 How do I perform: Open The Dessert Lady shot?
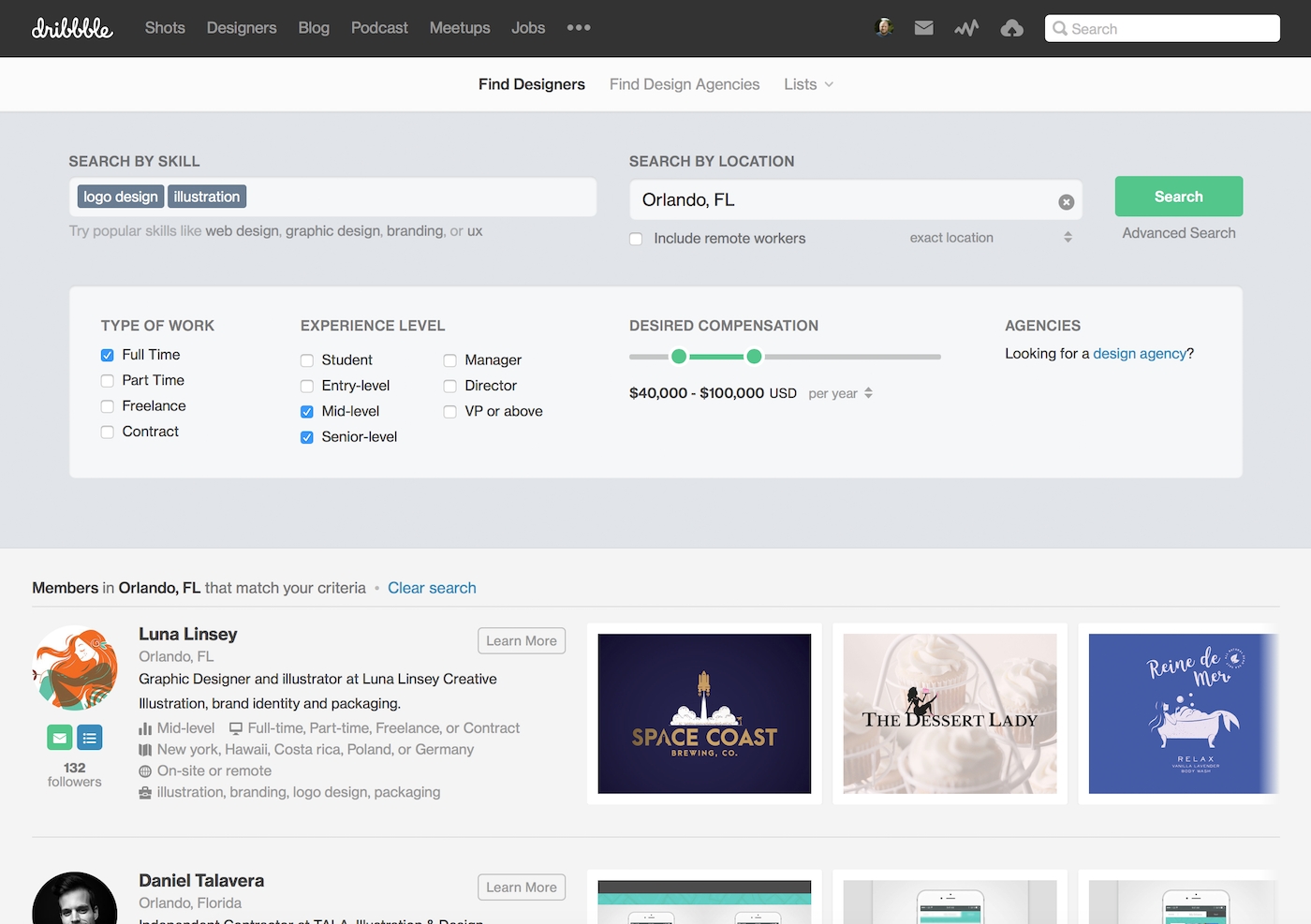point(950,713)
